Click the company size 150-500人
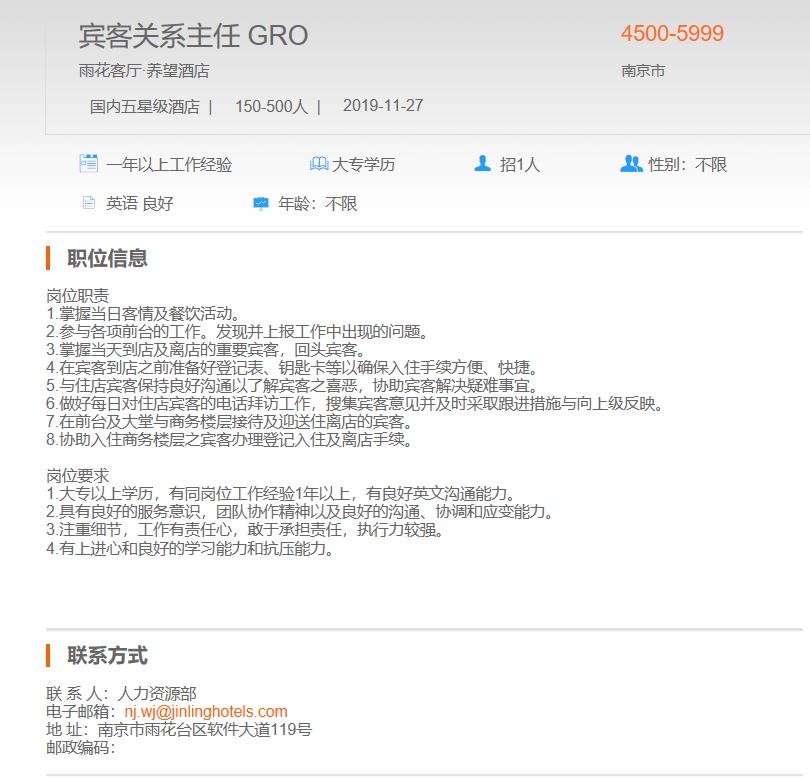The width and height of the screenshot is (810, 779). pos(271,106)
